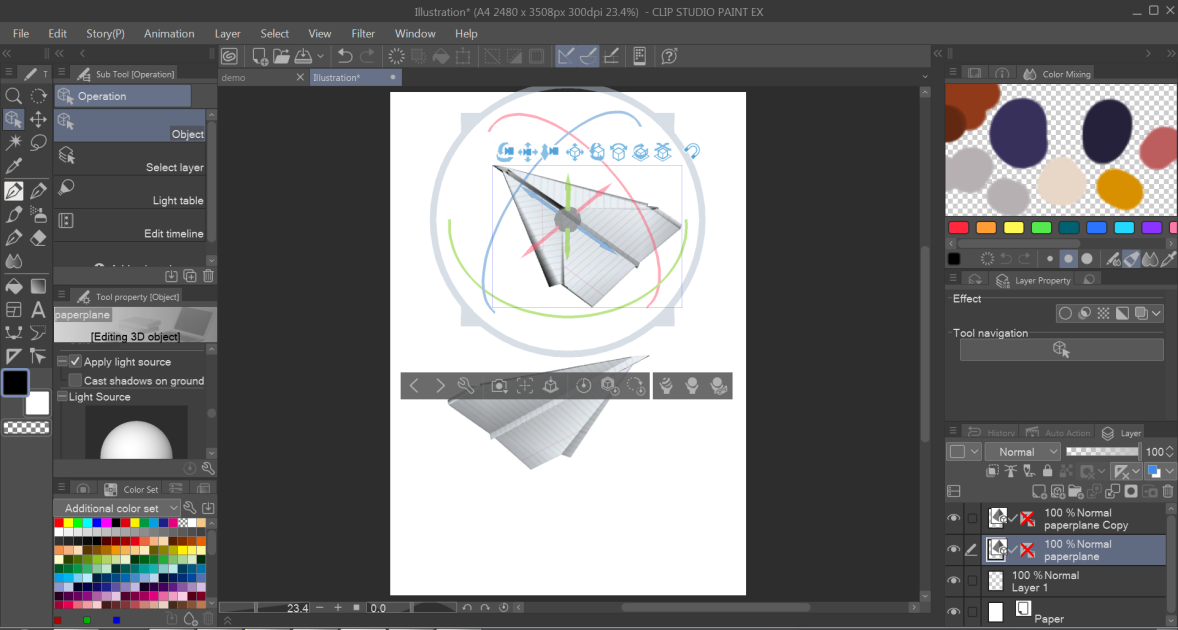Open Layer Property effect dropdown arrow

[x=1156, y=313]
